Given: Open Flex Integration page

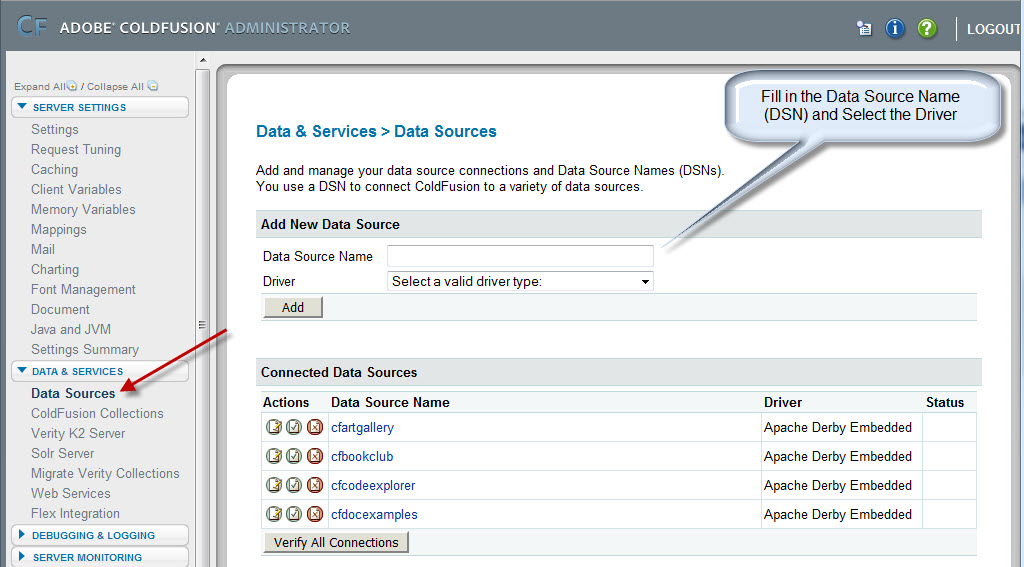Looking at the screenshot, I should 75,513.
